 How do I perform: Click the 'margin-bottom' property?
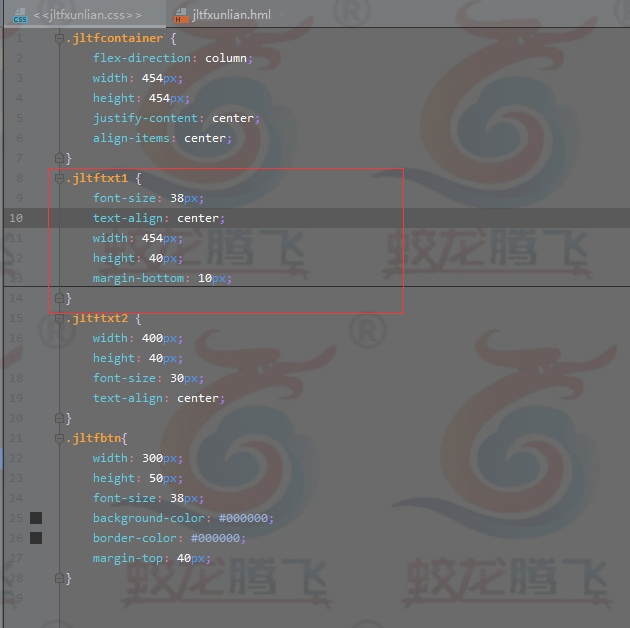[138, 278]
